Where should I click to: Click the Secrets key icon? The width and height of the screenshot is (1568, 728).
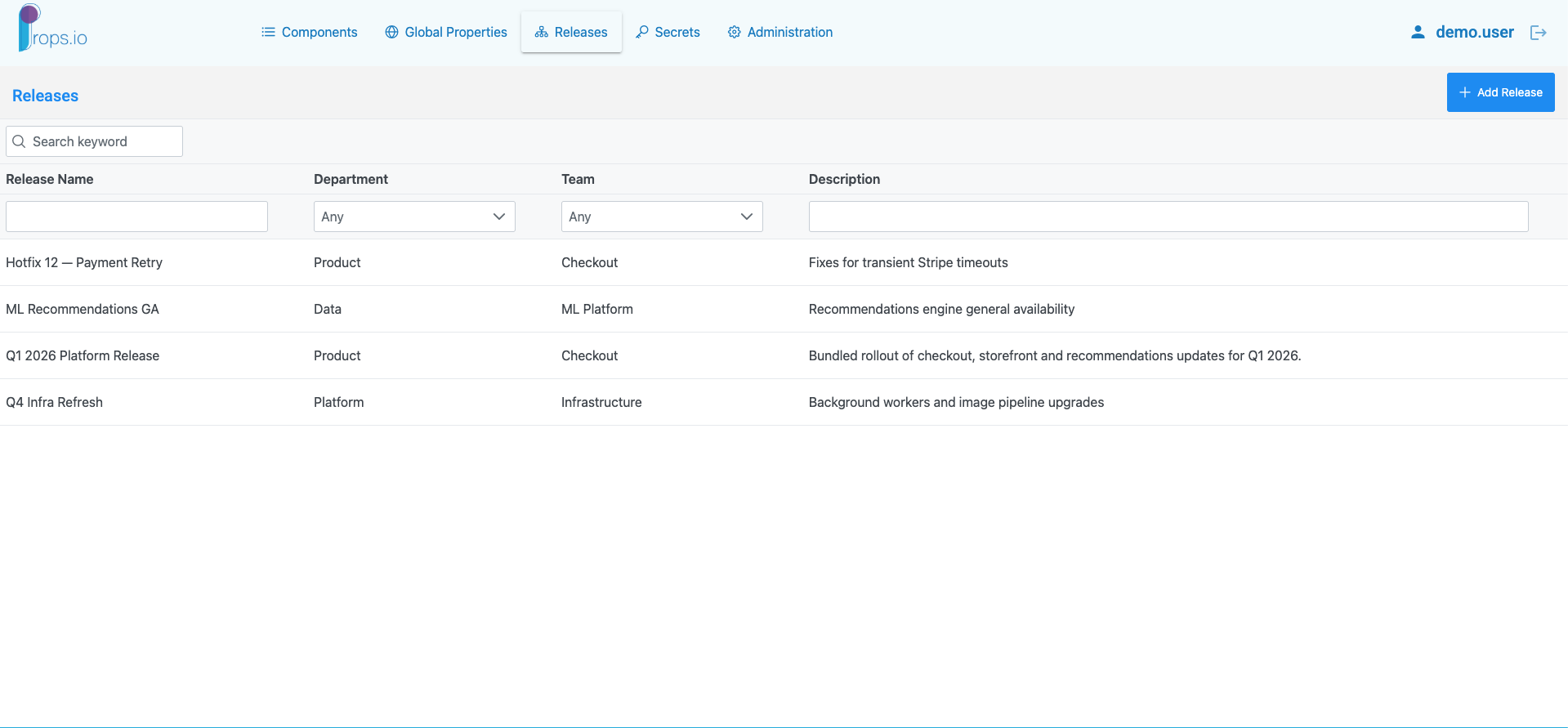click(x=642, y=32)
